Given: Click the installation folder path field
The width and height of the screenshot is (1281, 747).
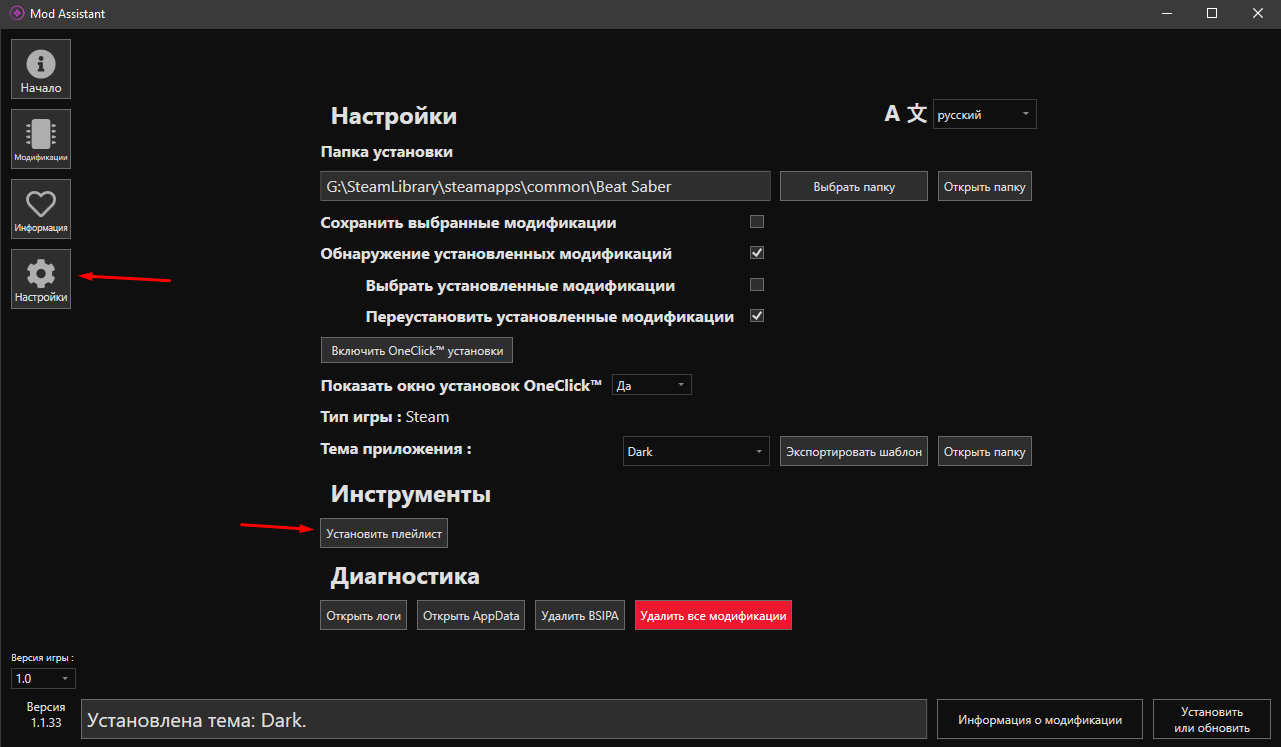Looking at the screenshot, I should [545, 186].
